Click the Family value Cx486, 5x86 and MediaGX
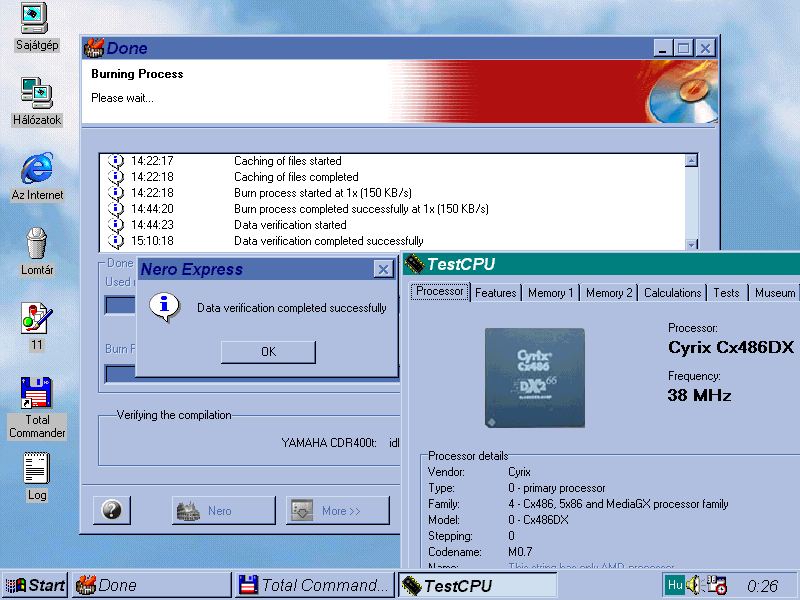This screenshot has width=800, height=600. click(618, 504)
